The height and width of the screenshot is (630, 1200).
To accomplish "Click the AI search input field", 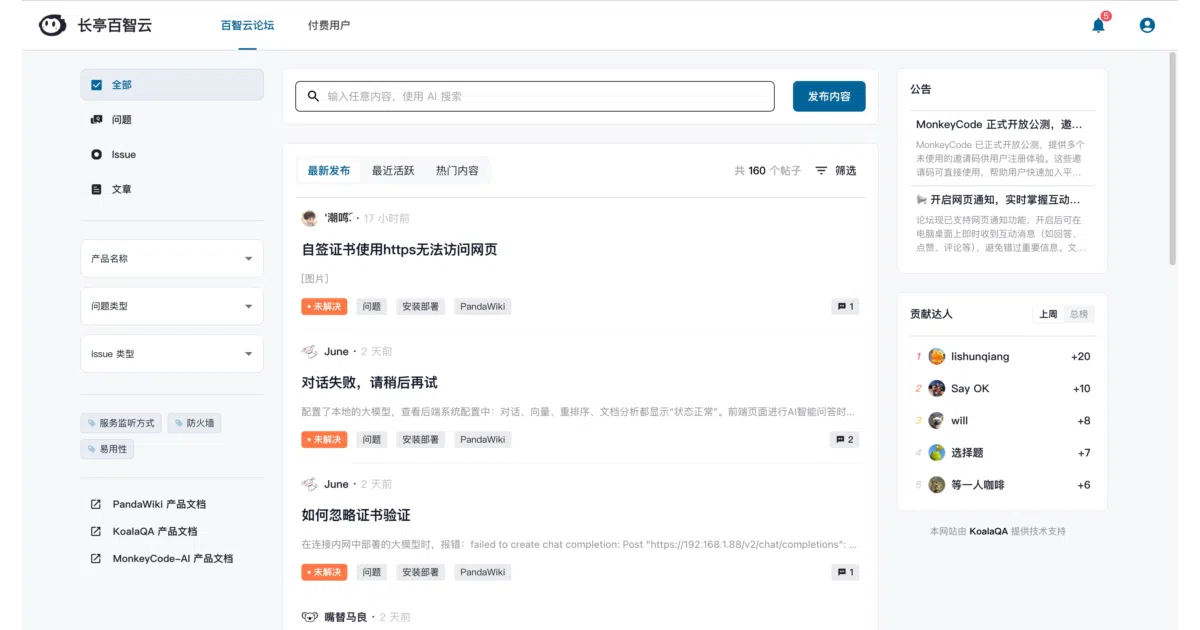I will [535, 96].
